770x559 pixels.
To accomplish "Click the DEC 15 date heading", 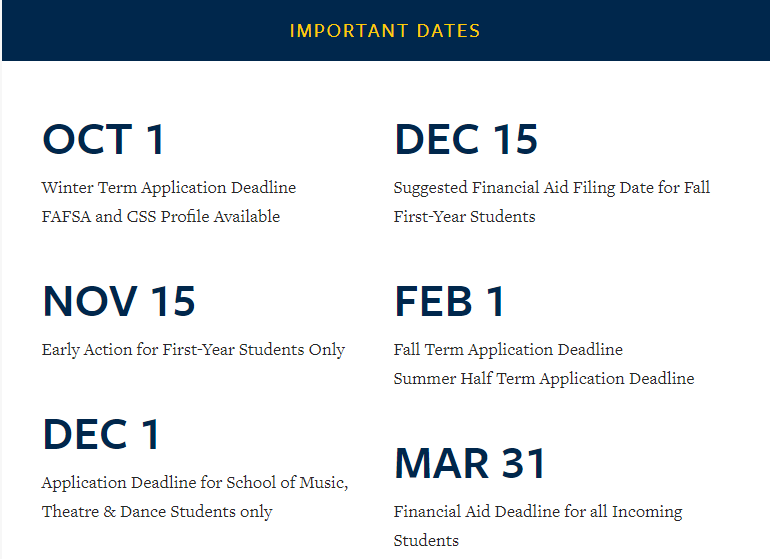I will pyautogui.click(x=466, y=140).
